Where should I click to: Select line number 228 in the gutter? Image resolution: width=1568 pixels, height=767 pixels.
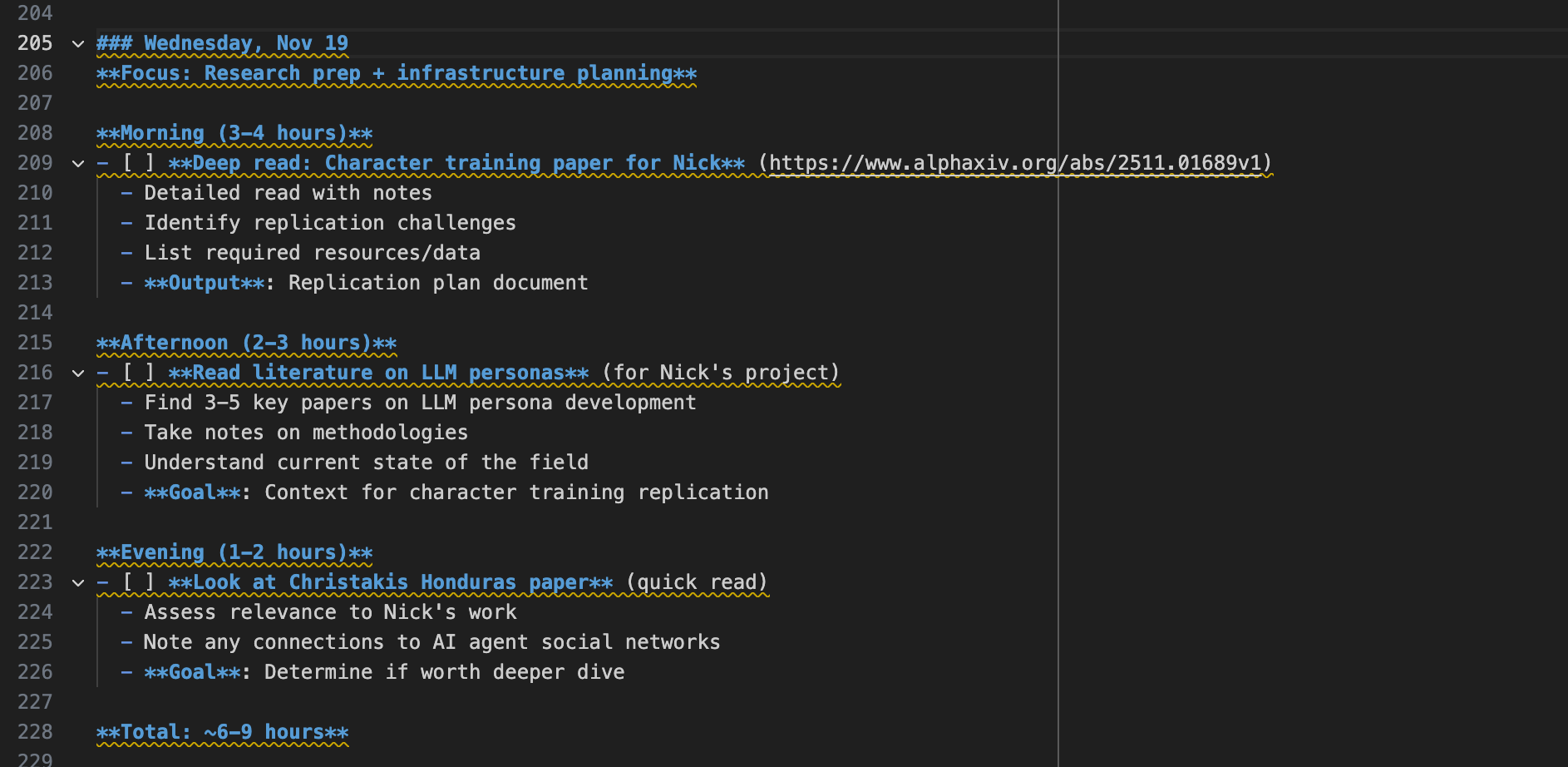tap(35, 732)
